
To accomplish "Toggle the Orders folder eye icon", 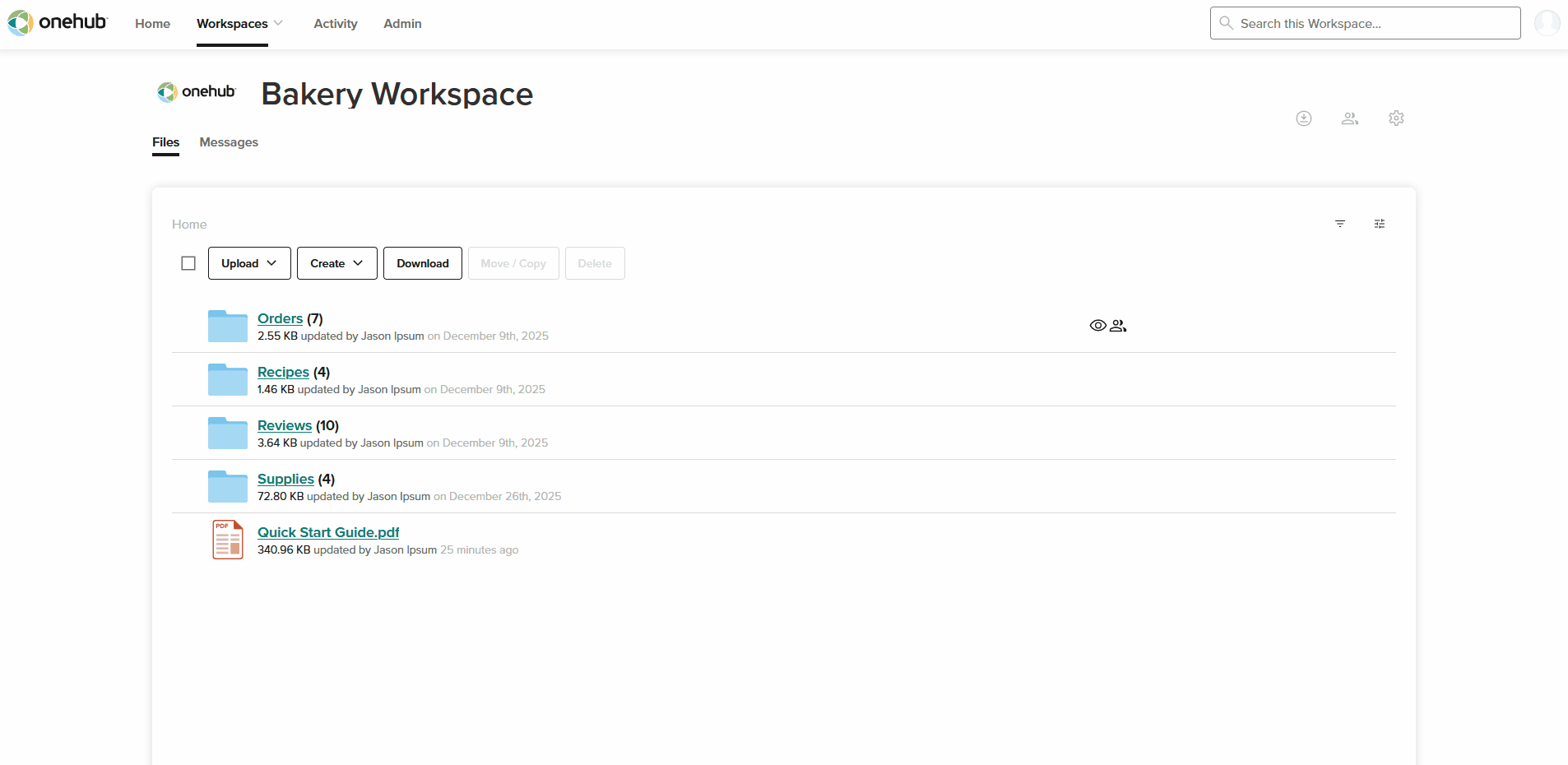I will (x=1098, y=326).
